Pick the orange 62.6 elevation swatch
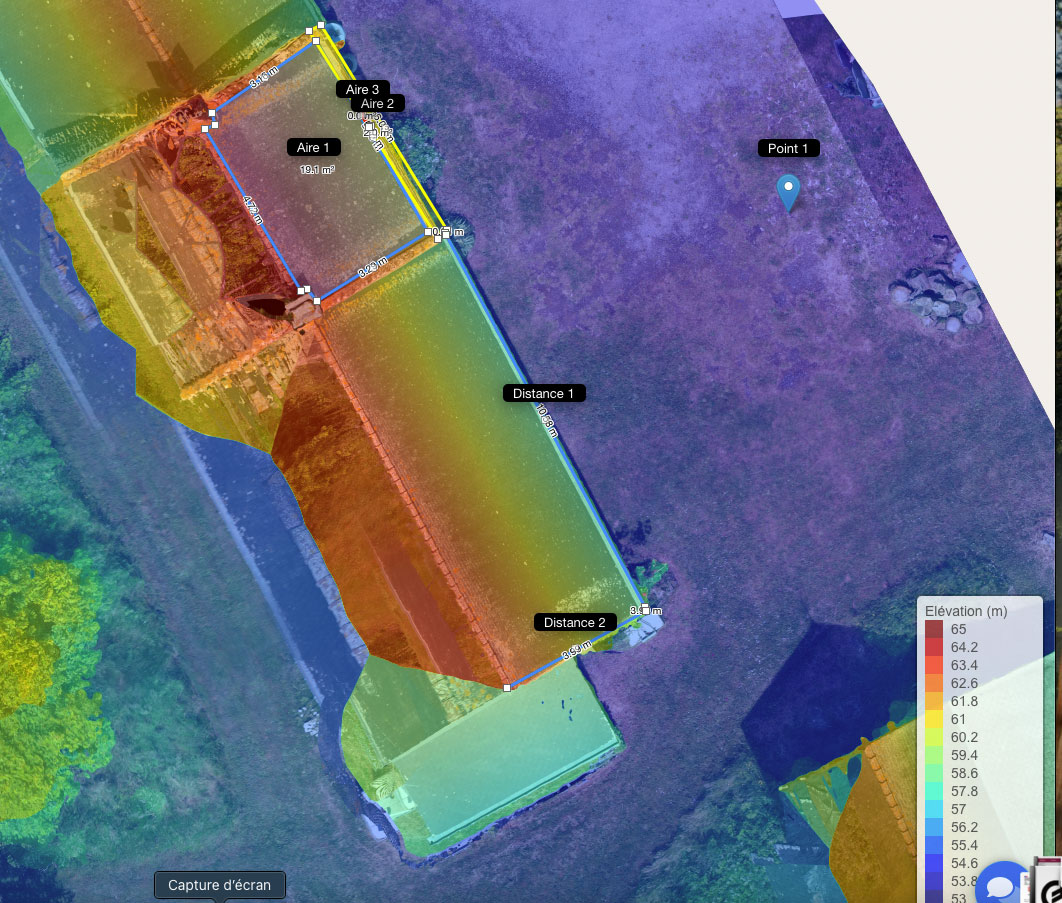This screenshot has width=1062, height=903. (934, 683)
